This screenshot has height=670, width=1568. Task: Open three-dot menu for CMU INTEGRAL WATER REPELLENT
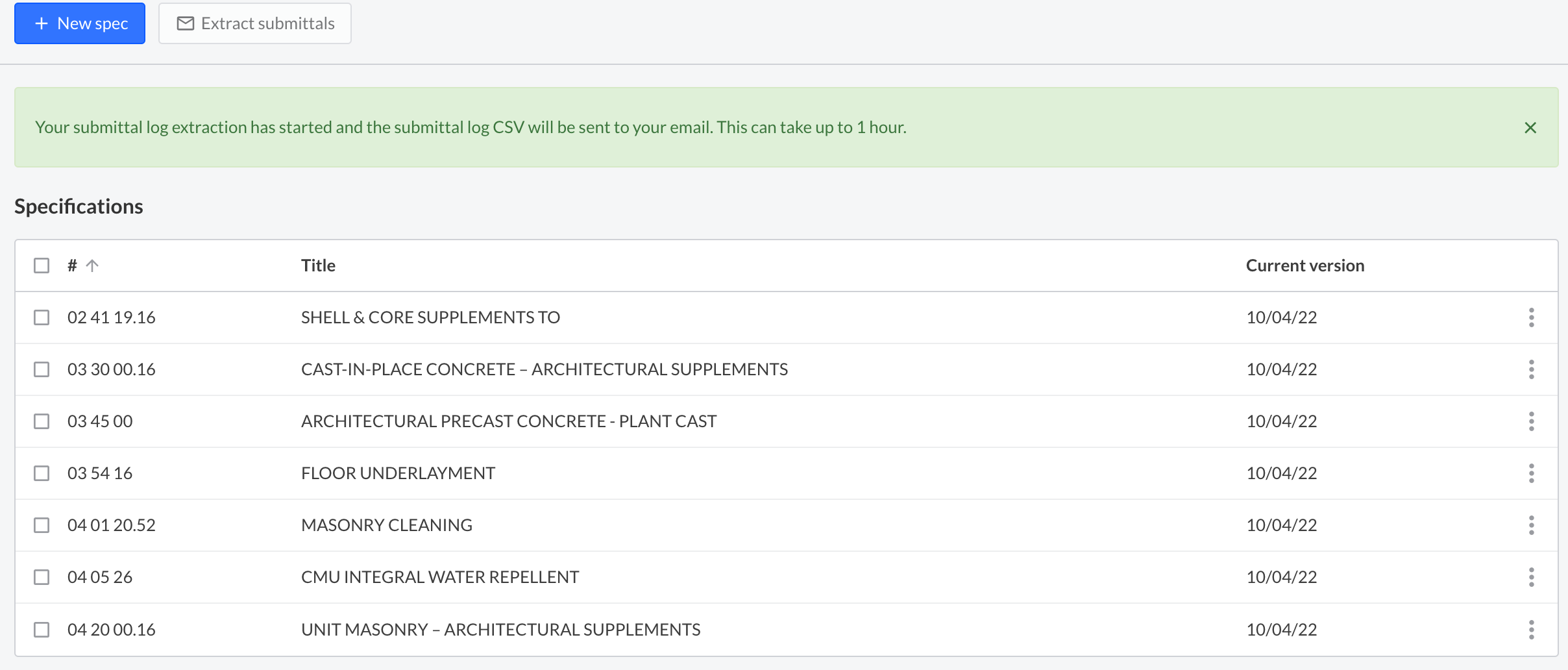pyautogui.click(x=1532, y=577)
